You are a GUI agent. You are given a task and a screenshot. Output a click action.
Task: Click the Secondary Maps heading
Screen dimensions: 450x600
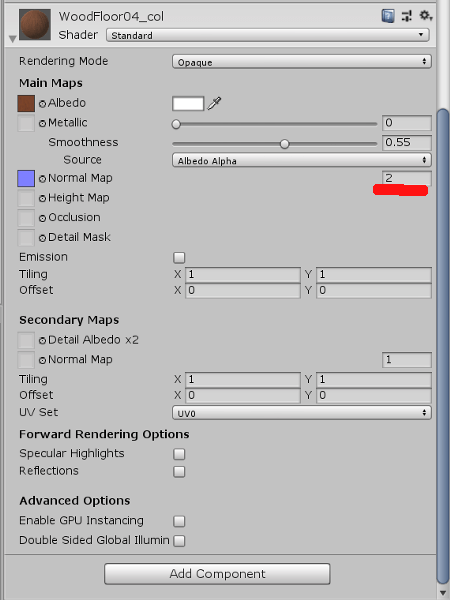coord(69,320)
